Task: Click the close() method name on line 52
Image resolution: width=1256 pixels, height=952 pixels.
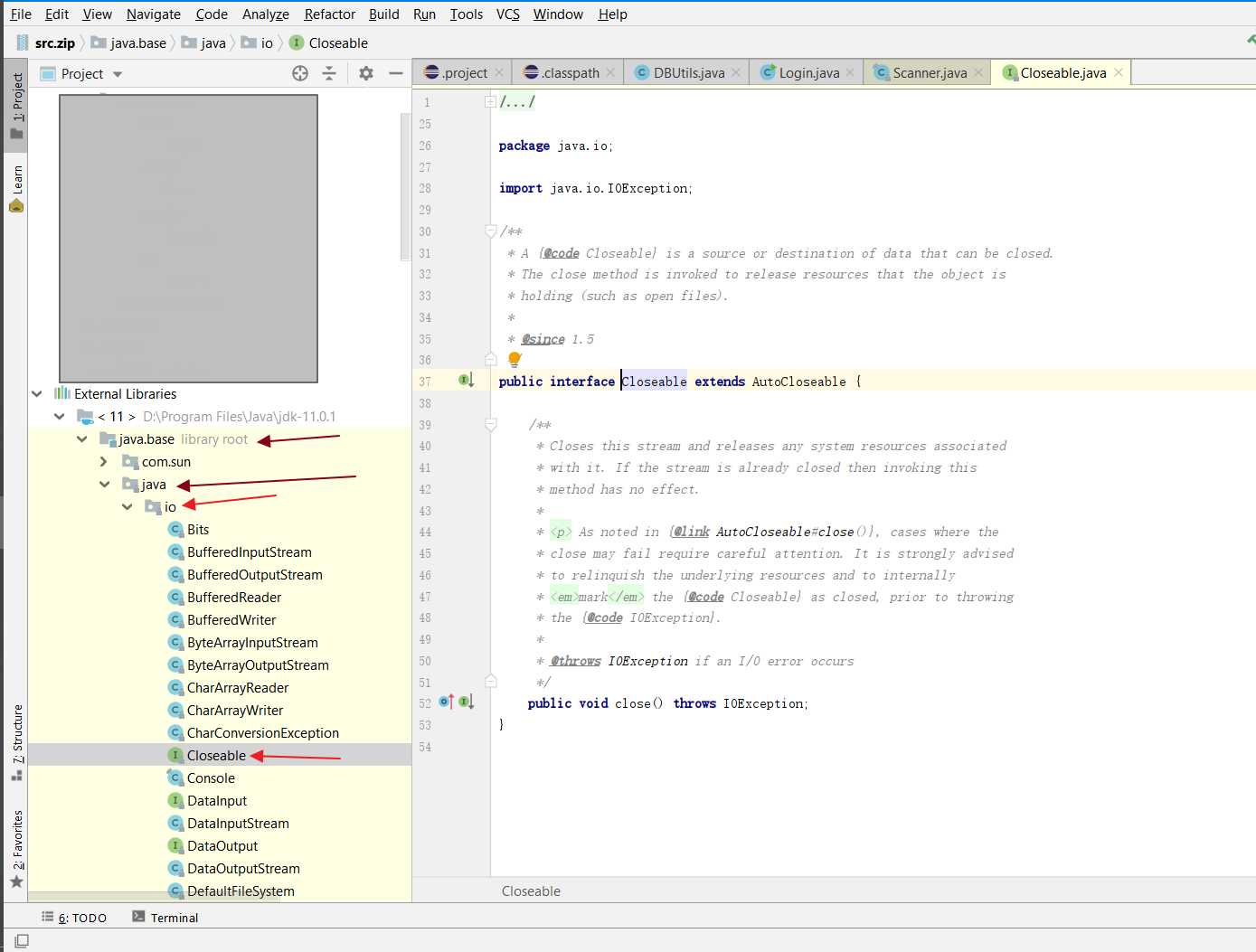Action: [x=632, y=703]
